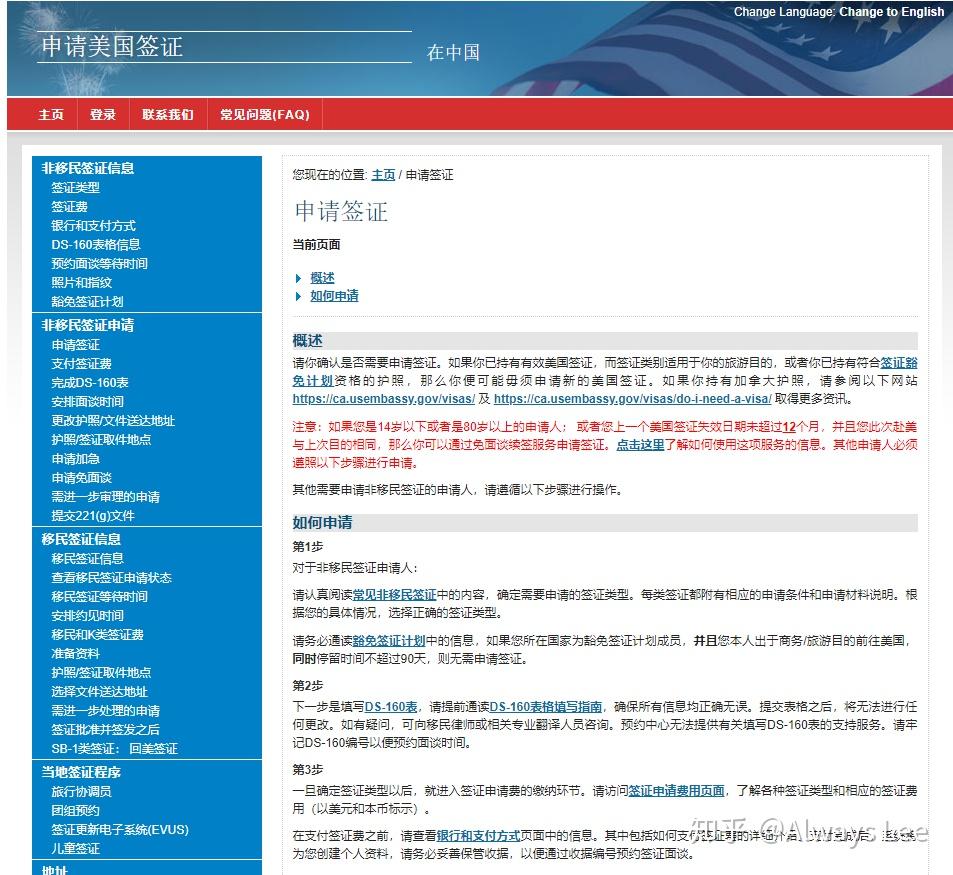The width and height of the screenshot is (953, 875).
Task: Open 护照/签证取件地点 under 移民签证信息
Action: pyautogui.click(x=101, y=673)
